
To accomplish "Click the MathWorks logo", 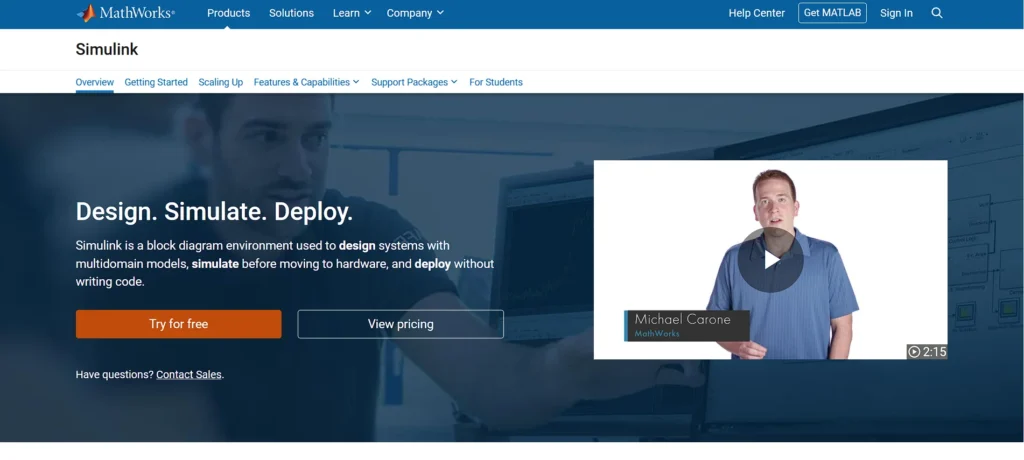I will tap(125, 13).
